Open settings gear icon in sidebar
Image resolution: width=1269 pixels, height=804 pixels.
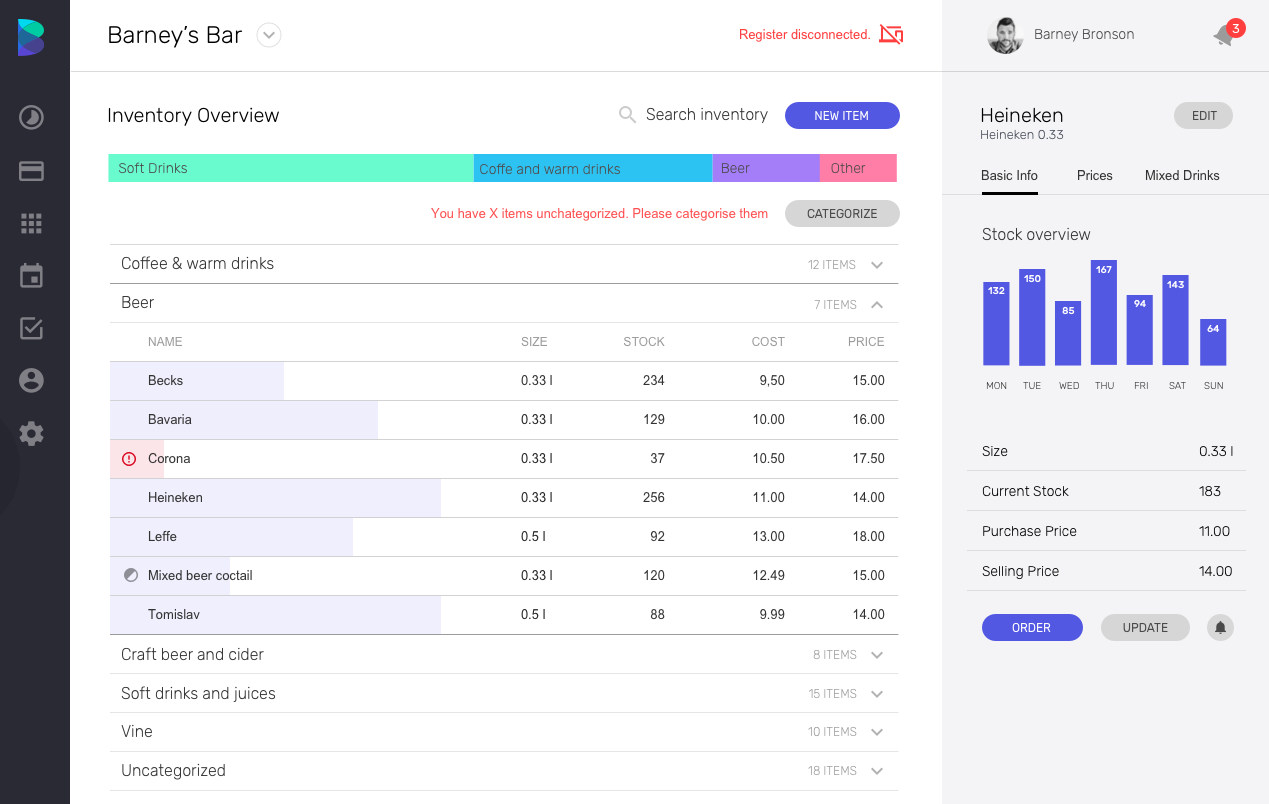click(x=31, y=433)
